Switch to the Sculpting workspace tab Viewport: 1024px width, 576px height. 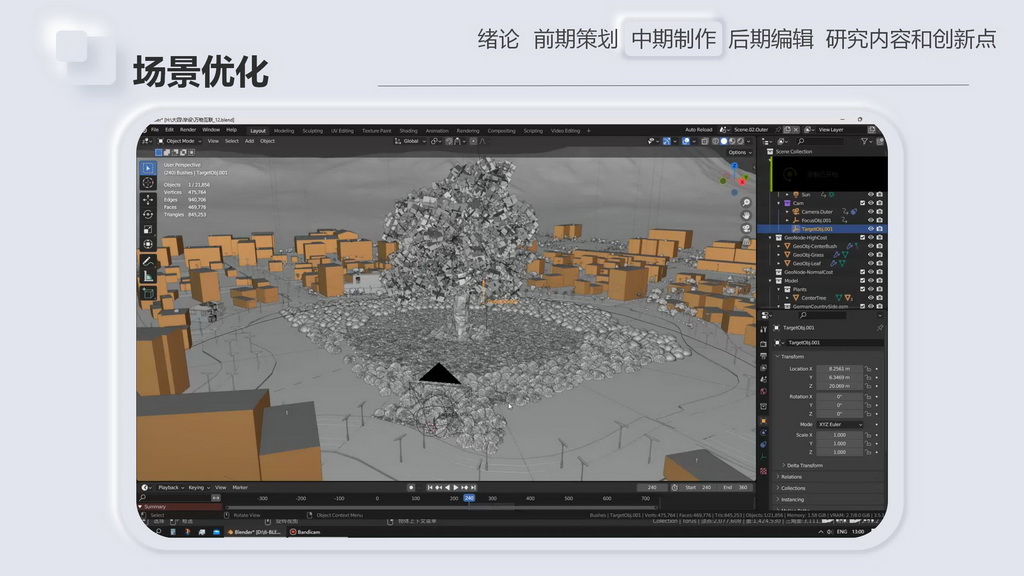click(312, 130)
